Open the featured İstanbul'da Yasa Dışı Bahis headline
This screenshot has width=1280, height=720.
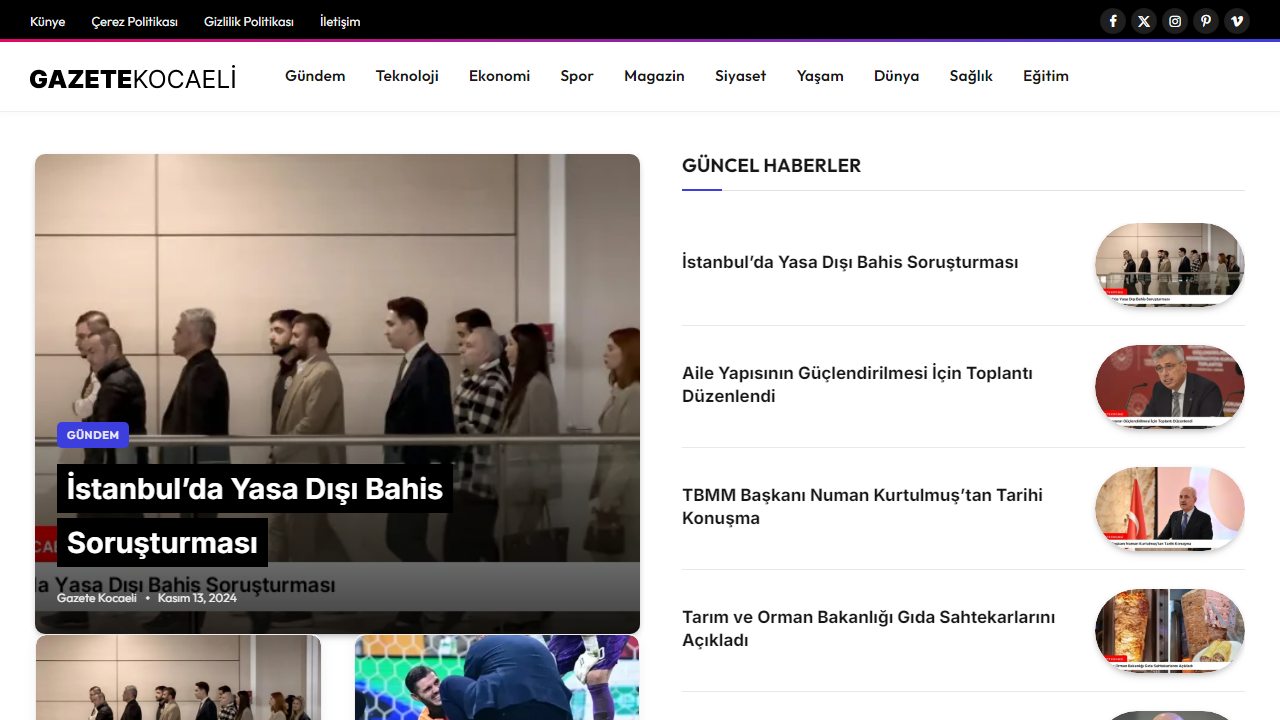254,489
